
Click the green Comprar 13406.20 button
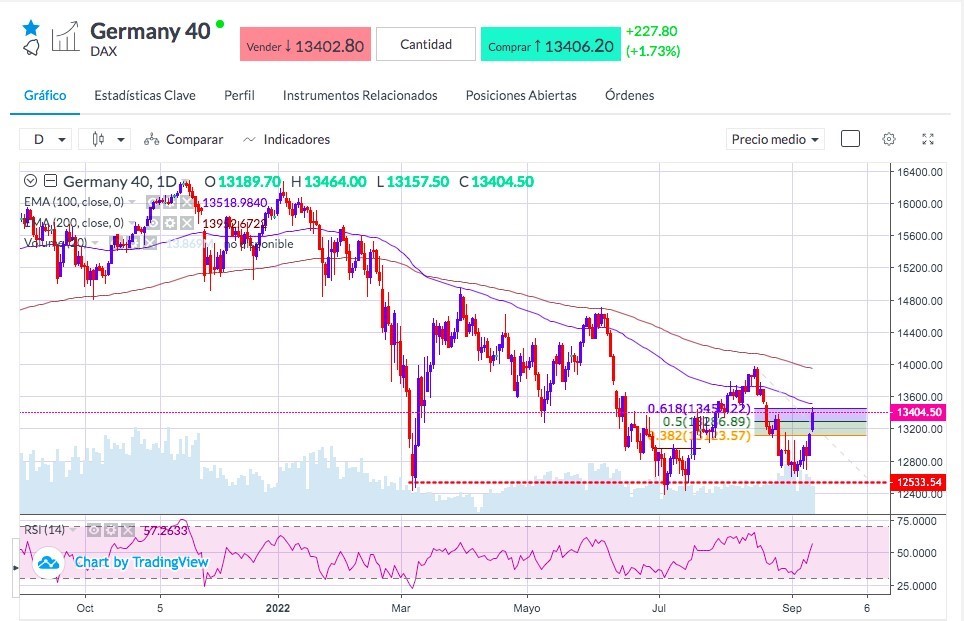(x=550, y=44)
